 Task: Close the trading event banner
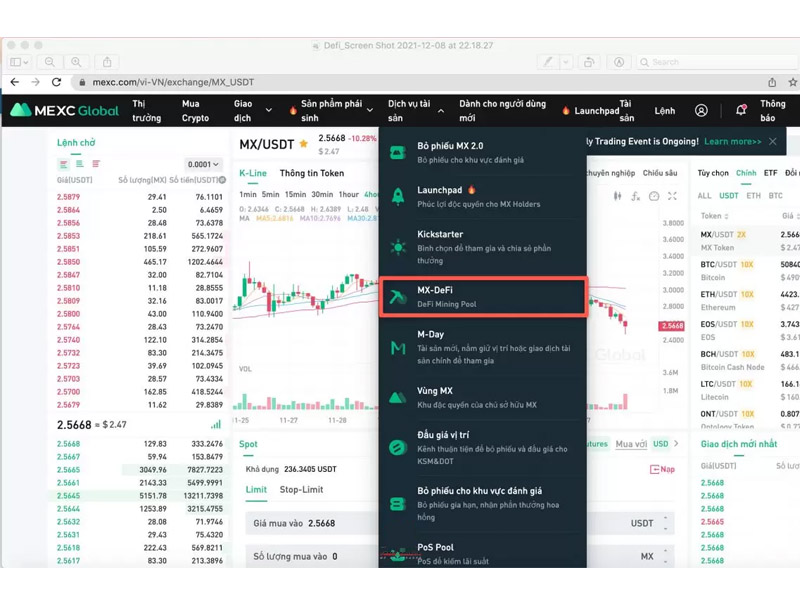773,141
